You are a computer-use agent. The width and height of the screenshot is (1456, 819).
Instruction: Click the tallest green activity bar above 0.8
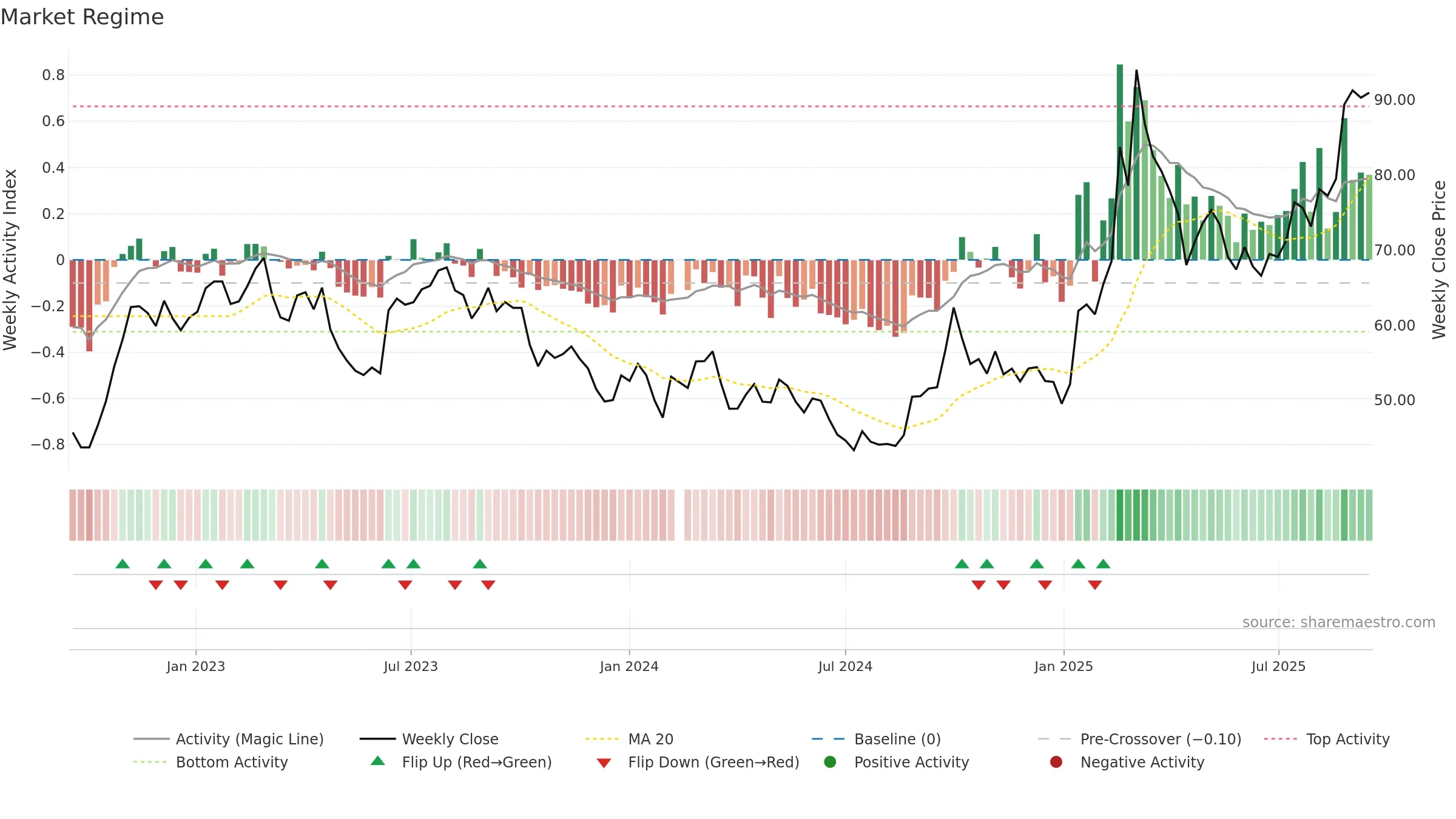(x=1120, y=162)
